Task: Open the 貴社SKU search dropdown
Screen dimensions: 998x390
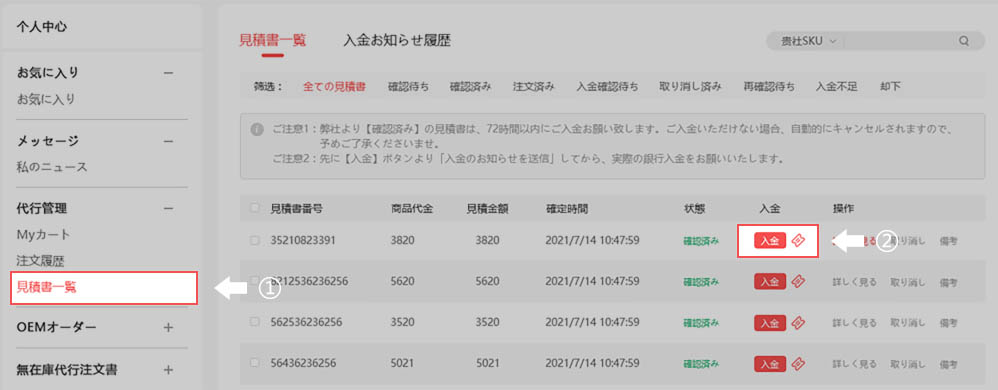Action: tap(808, 41)
